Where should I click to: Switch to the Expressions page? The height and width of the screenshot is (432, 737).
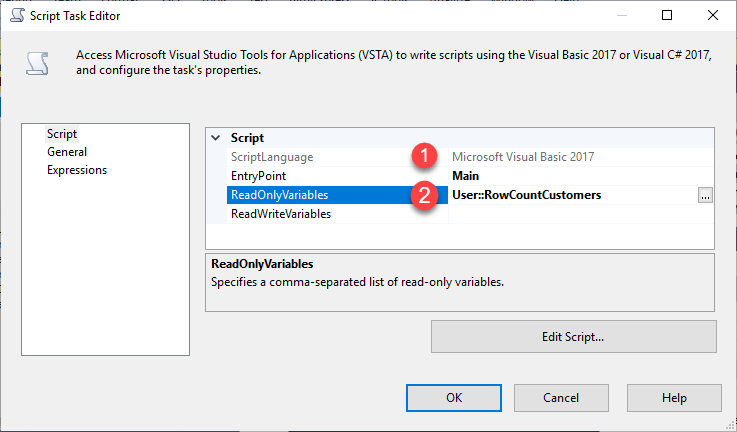[77, 170]
